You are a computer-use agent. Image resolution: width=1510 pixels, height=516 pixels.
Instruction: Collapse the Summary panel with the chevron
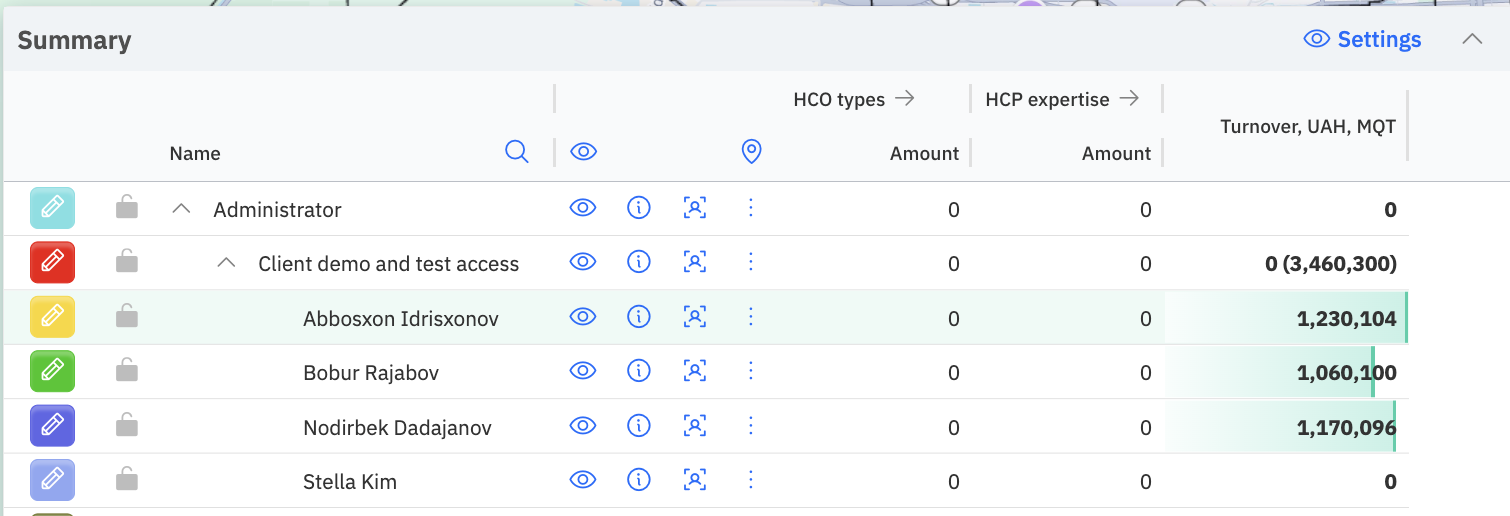point(1472,39)
